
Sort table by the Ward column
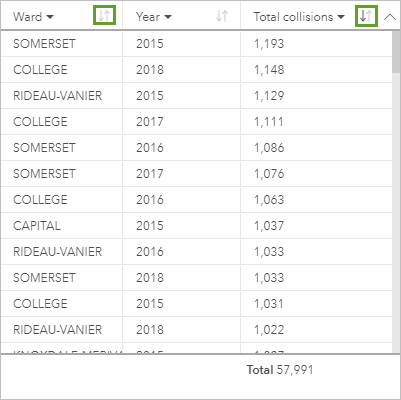pos(104,15)
